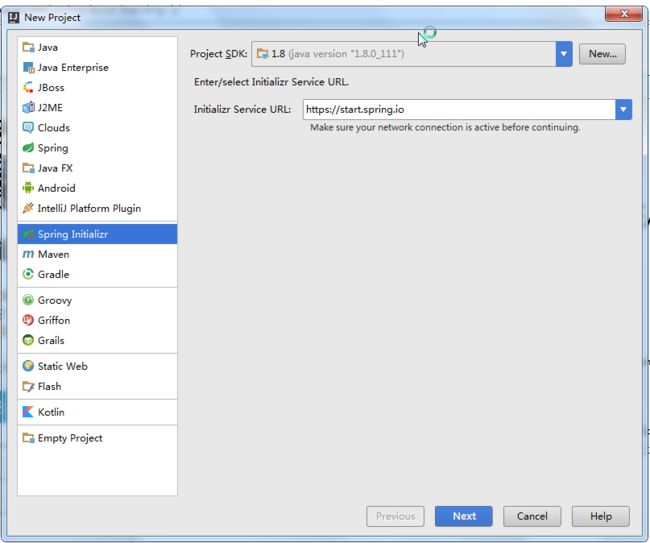650x543 pixels.
Task: Select Gradle in the list
Action: point(97,274)
